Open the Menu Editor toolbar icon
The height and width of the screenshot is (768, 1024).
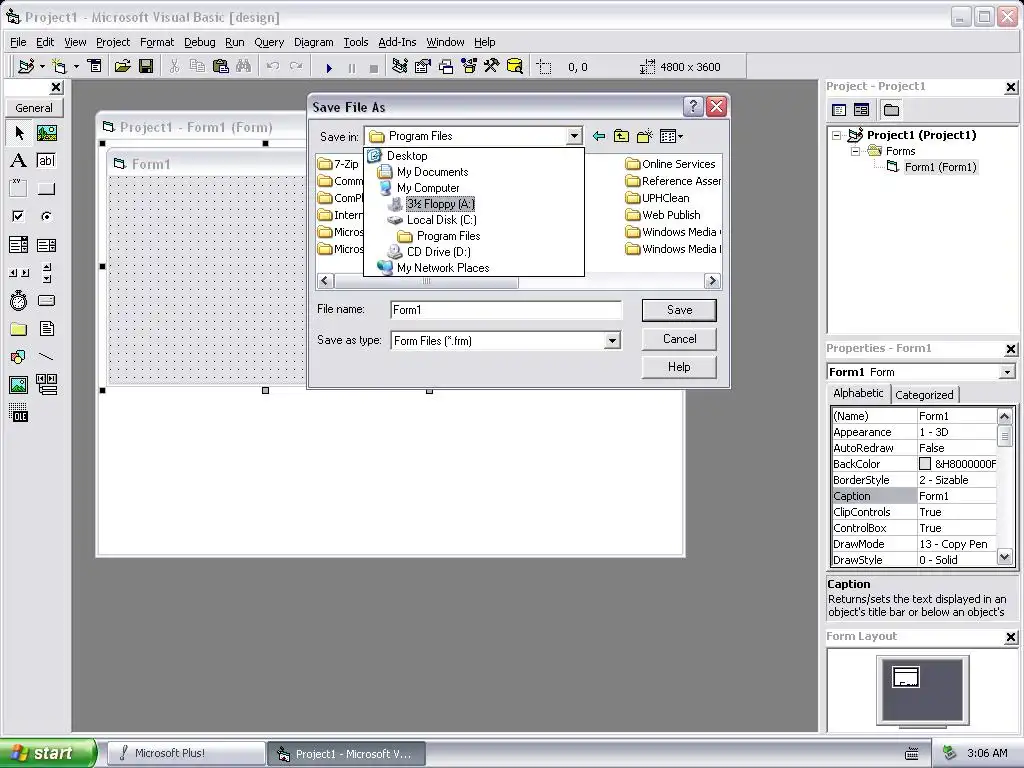click(95, 67)
